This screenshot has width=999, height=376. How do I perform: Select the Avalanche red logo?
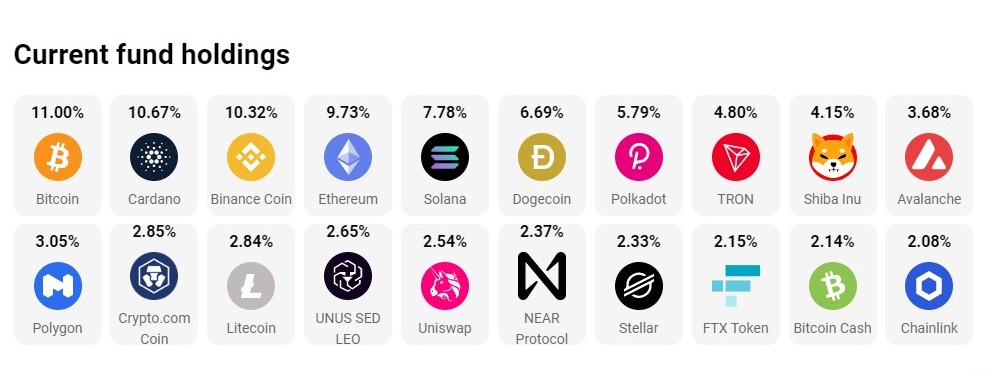point(929,157)
